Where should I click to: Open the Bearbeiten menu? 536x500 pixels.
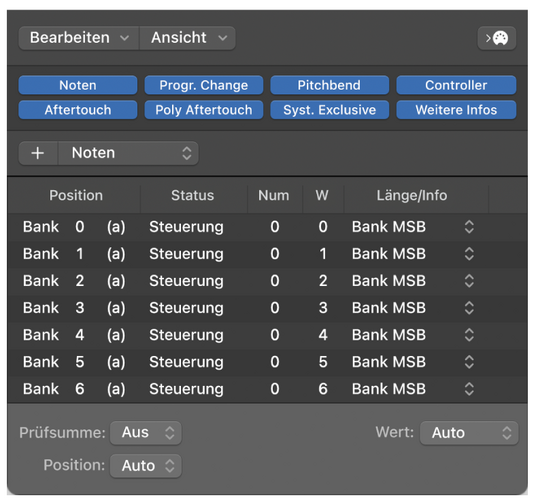click(x=79, y=38)
